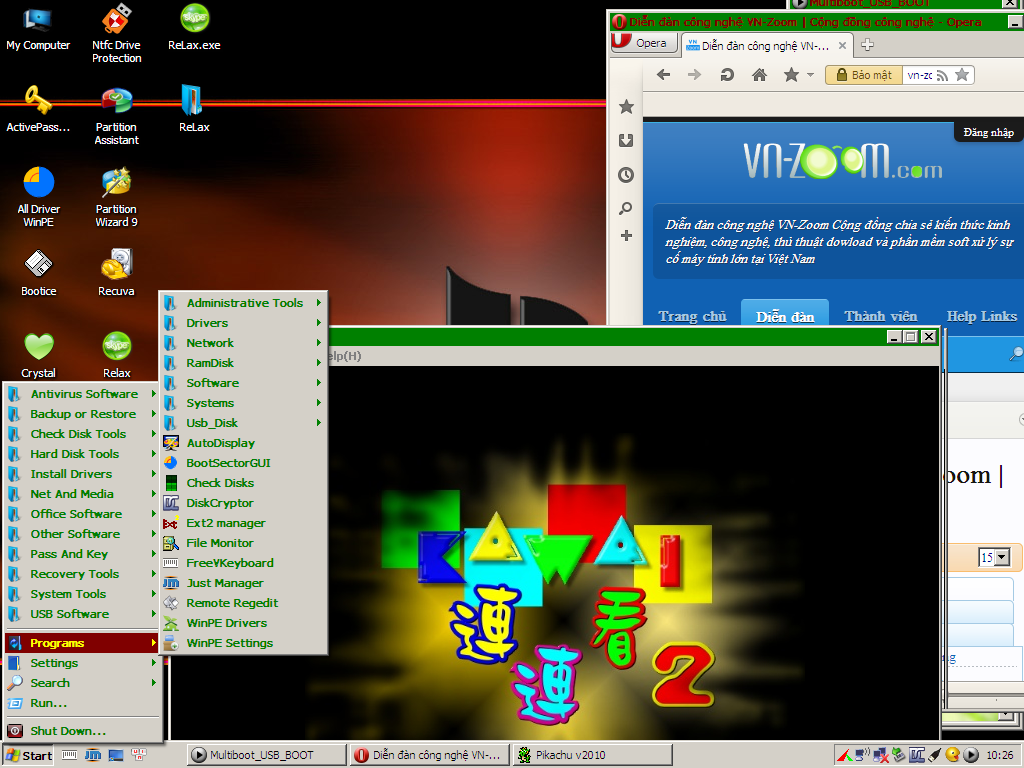Click the Start button

click(x=28, y=756)
